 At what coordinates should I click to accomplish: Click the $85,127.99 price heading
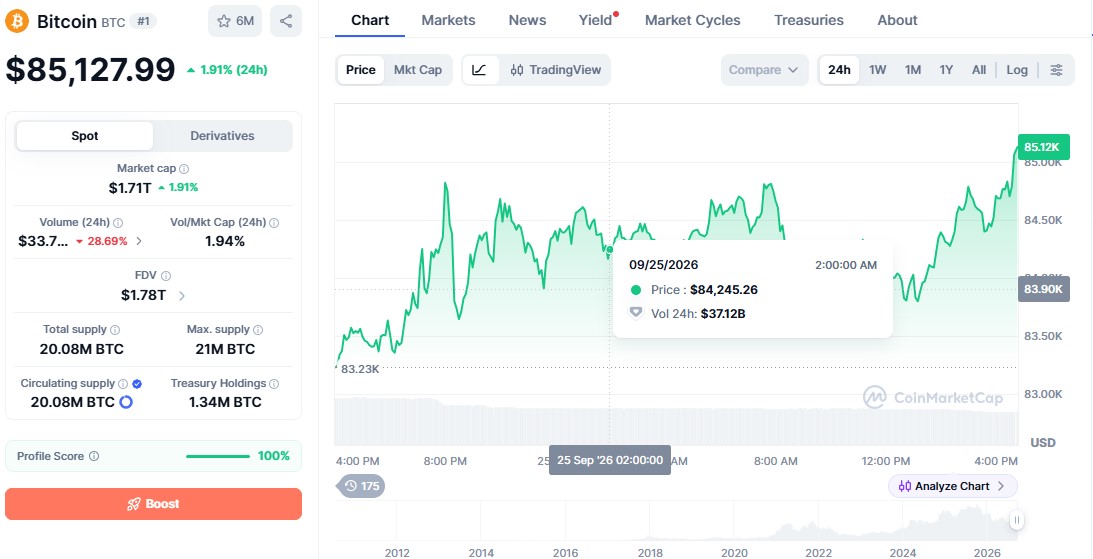[x=91, y=70]
